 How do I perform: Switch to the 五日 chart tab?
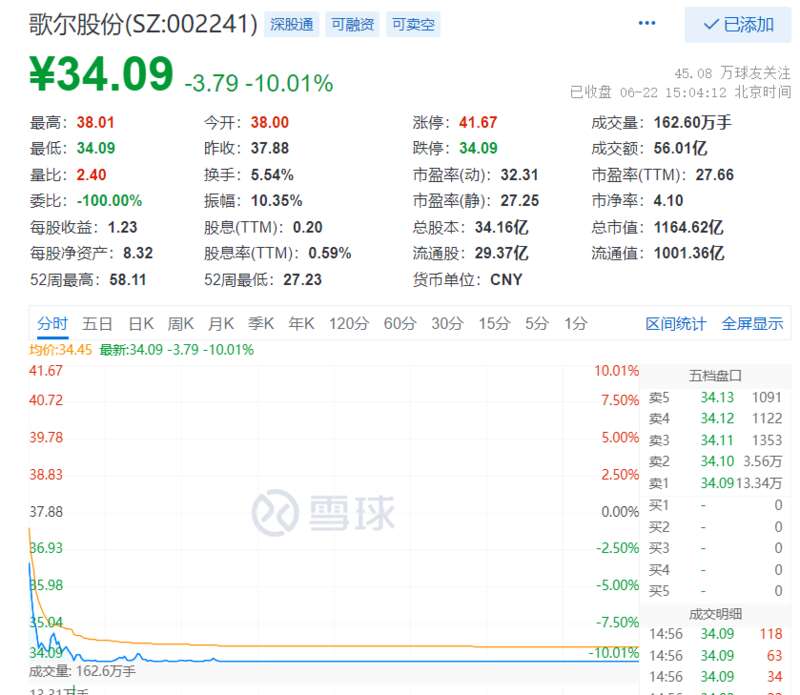click(97, 324)
